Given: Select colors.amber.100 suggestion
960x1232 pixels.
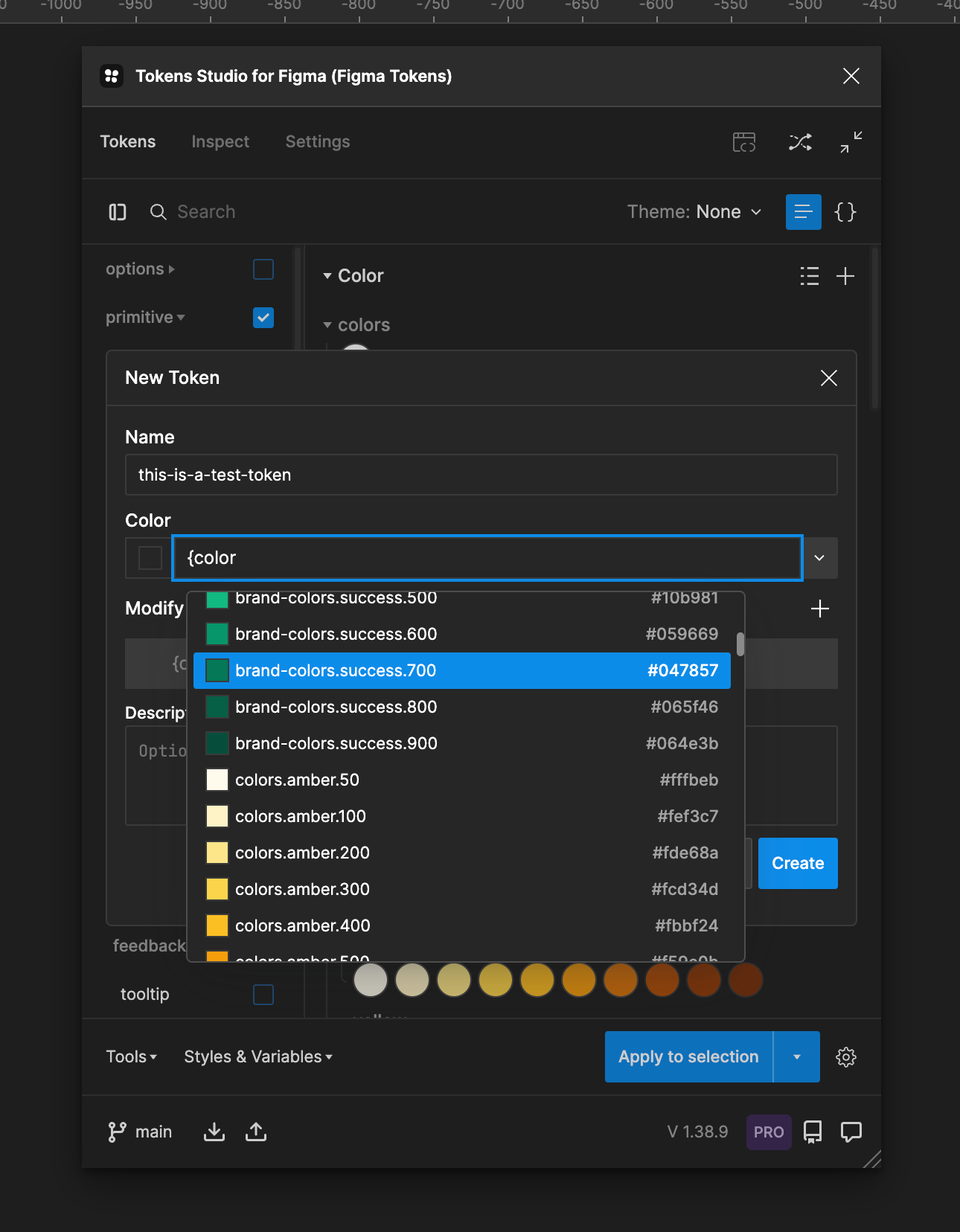Looking at the screenshot, I should (462, 816).
